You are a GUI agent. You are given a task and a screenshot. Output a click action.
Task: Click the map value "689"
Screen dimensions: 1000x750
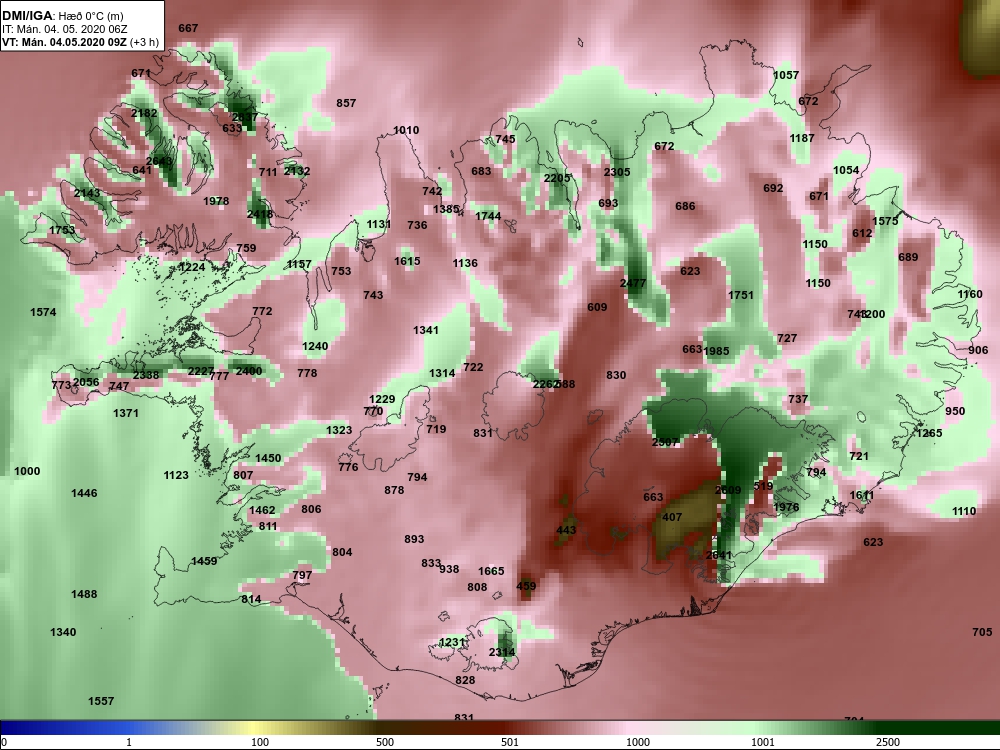tap(908, 257)
